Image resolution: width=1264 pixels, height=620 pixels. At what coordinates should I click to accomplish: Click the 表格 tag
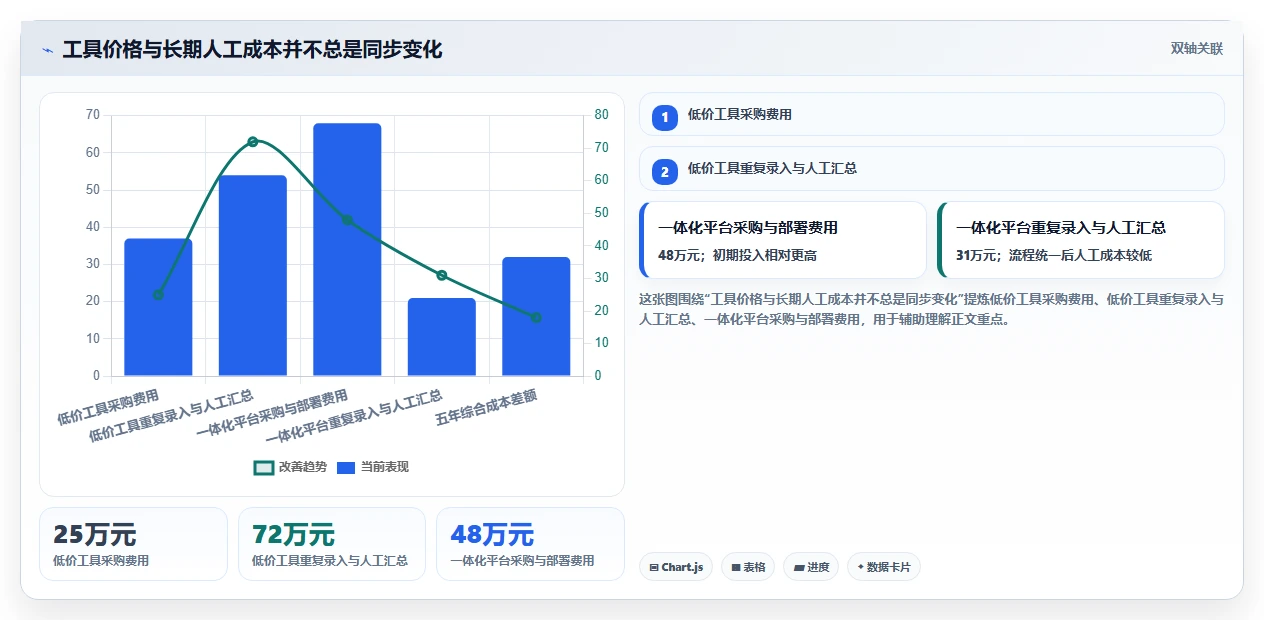click(x=748, y=567)
